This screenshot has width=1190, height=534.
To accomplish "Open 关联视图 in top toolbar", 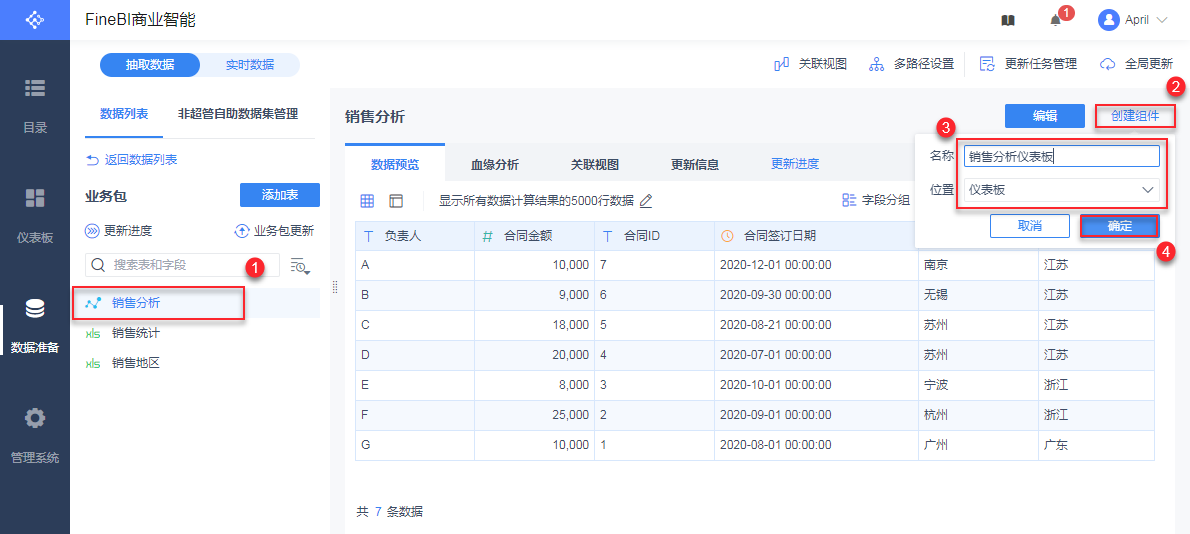I will 811,64.
